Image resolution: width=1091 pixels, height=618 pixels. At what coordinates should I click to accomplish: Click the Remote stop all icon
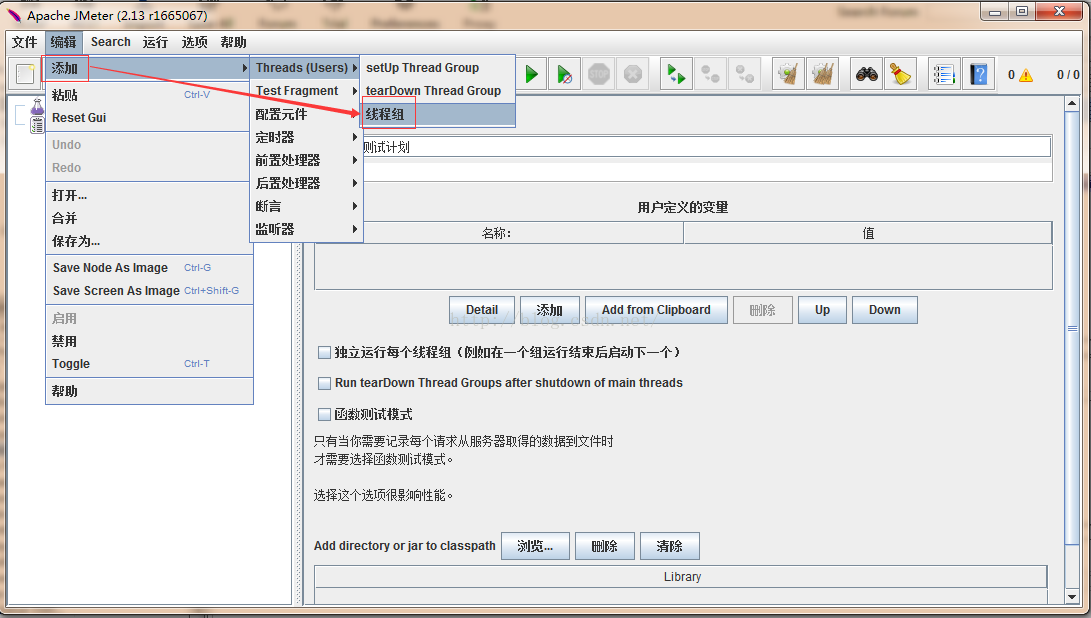[710, 74]
